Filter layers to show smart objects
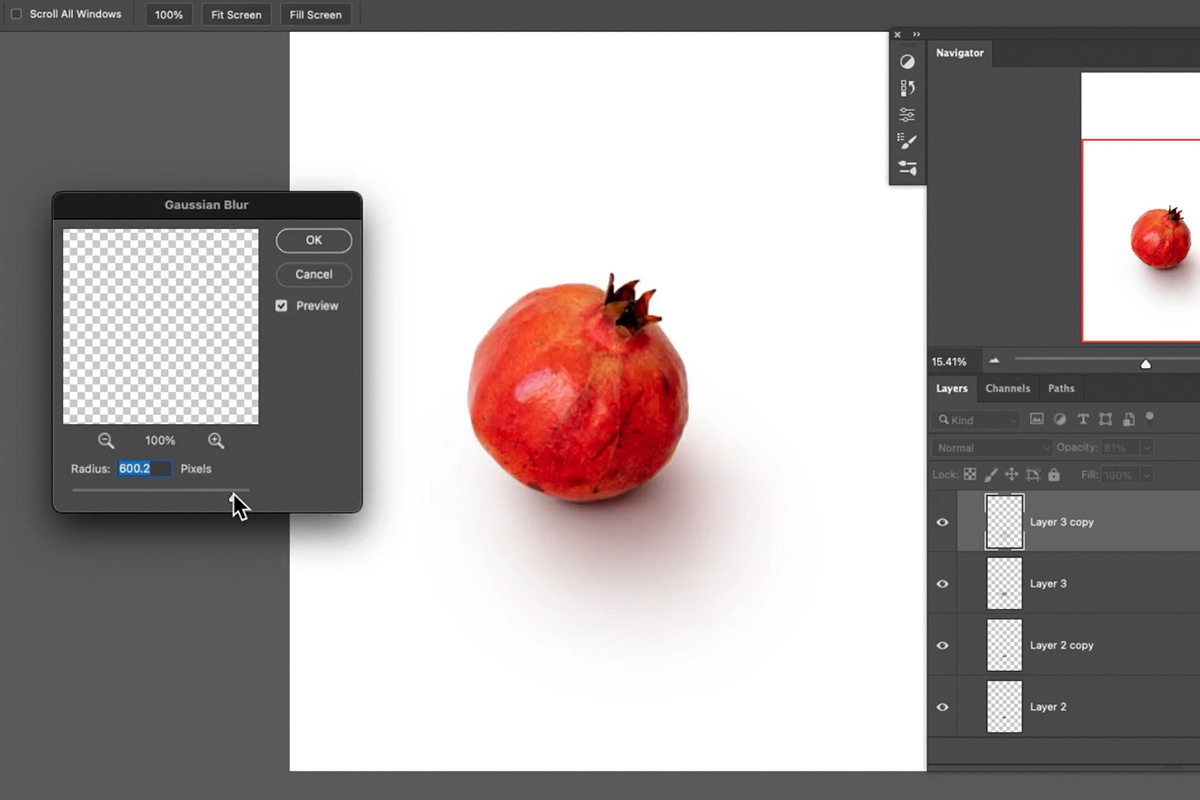1200x800 pixels. (x=1129, y=419)
